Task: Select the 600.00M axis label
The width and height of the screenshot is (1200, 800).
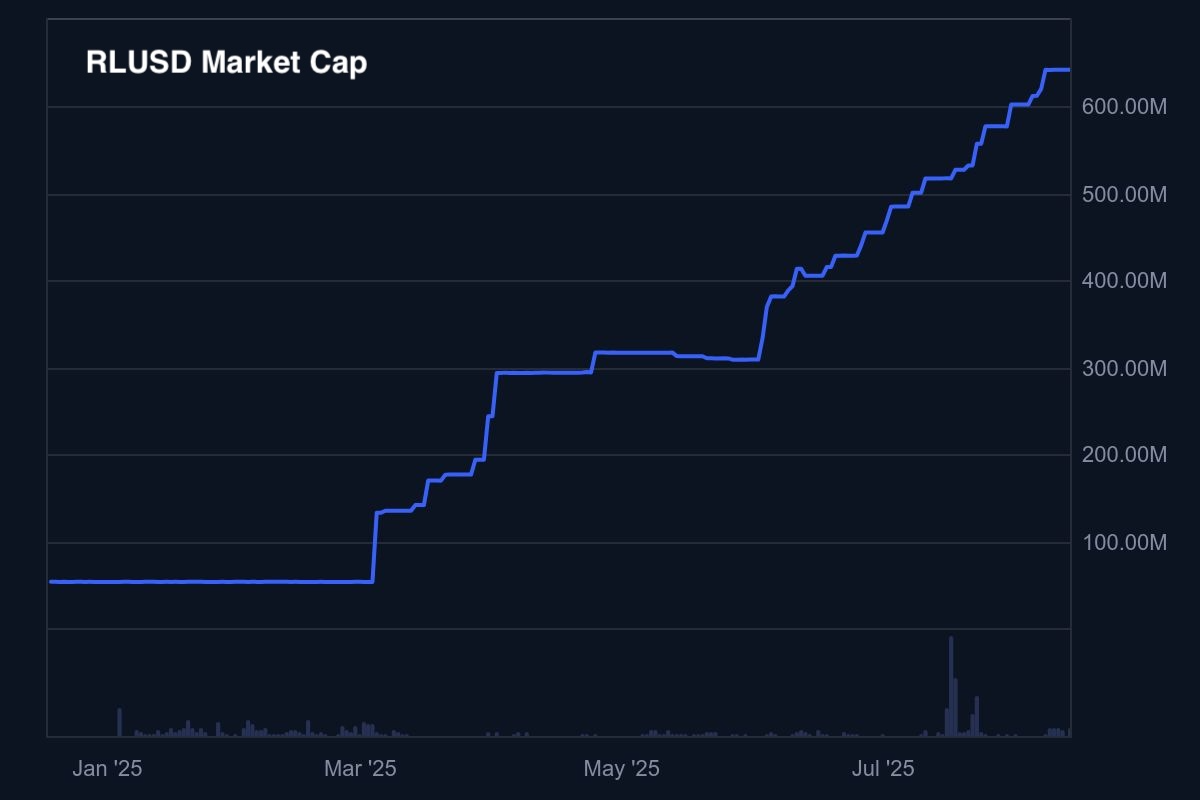Action: tap(1124, 107)
